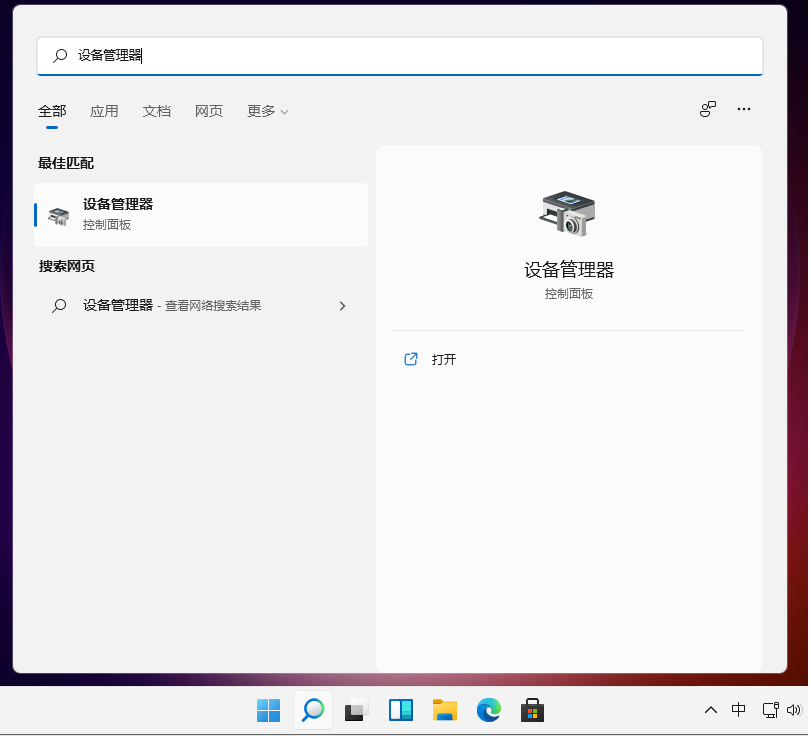Open the ellipsis more options menu

tap(744, 109)
